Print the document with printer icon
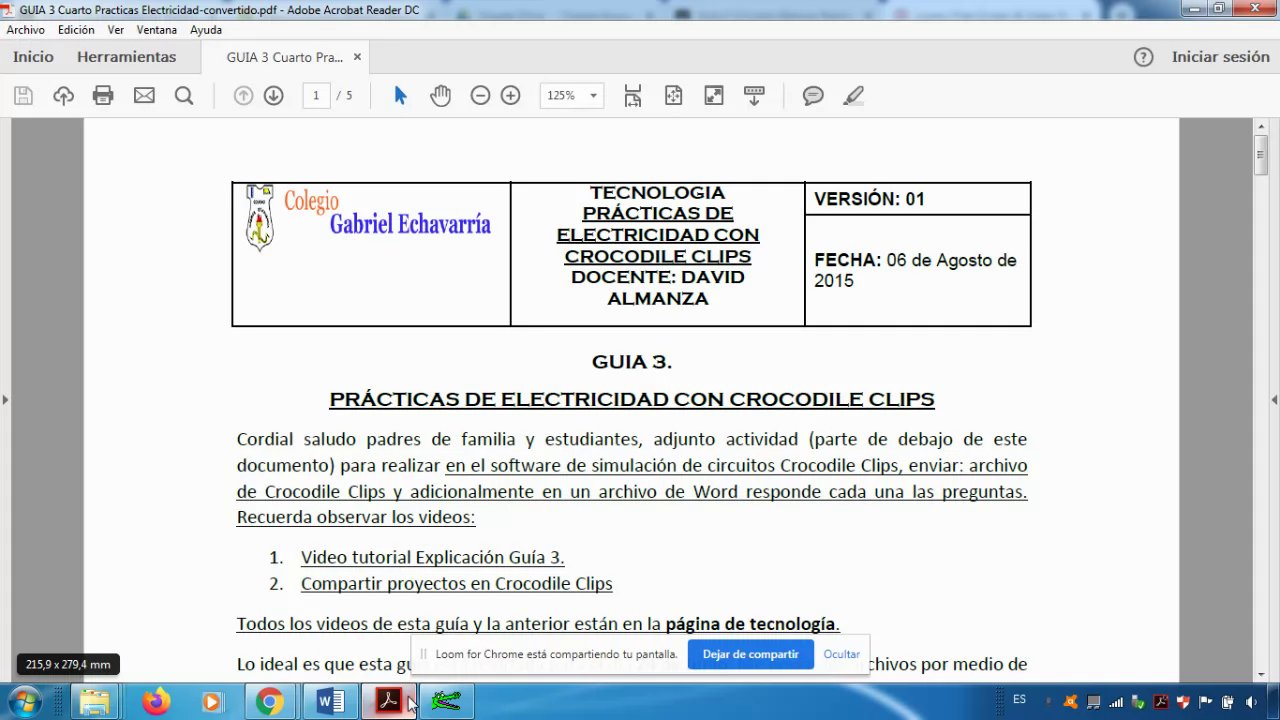The width and height of the screenshot is (1280, 720). point(103,96)
